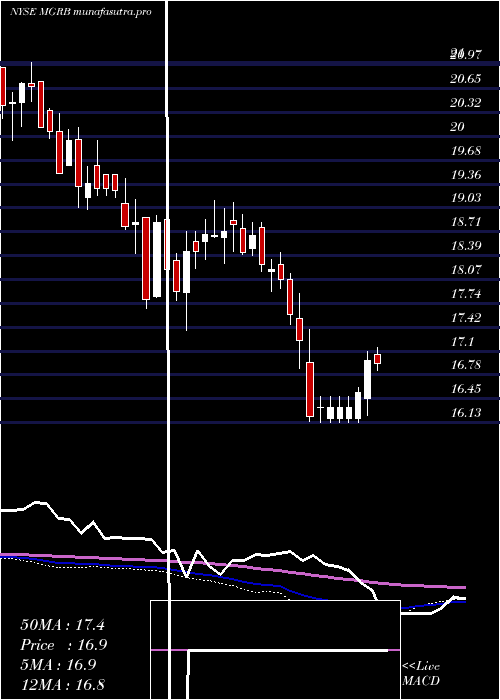Click the 12MA : 16.8 readout
This screenshot has height=700, width=500.
coord(62,684)
